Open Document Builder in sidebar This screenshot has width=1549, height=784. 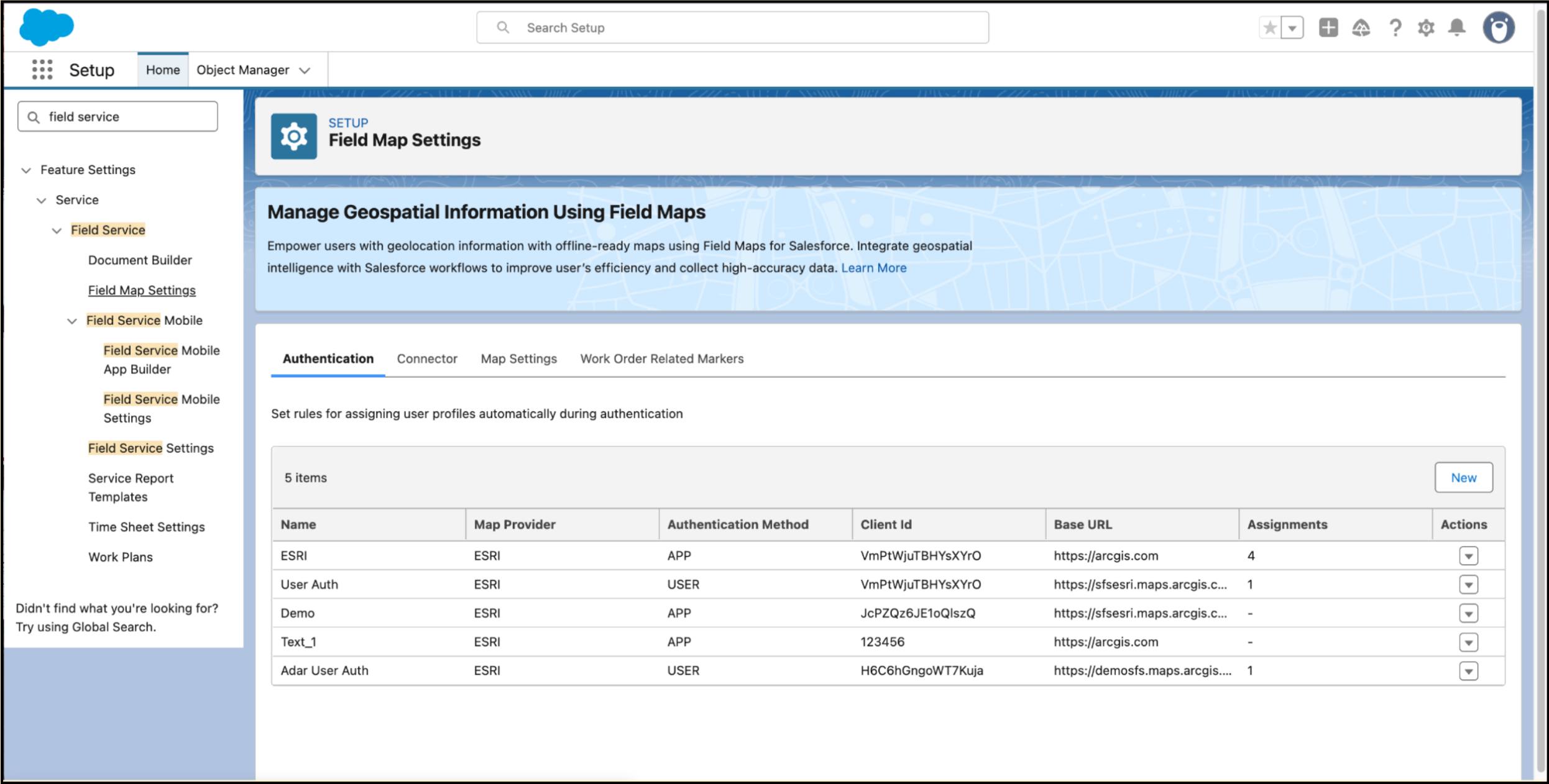click(x=140, y=260)
